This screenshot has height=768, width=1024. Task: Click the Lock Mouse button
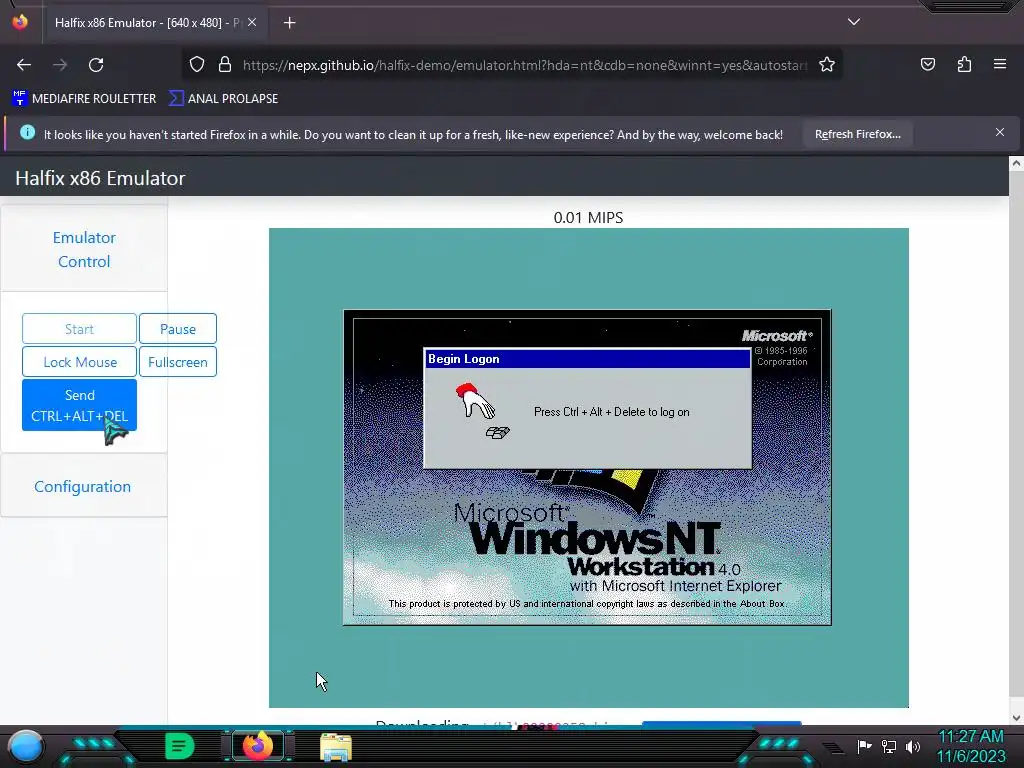(x=79, y=362)
